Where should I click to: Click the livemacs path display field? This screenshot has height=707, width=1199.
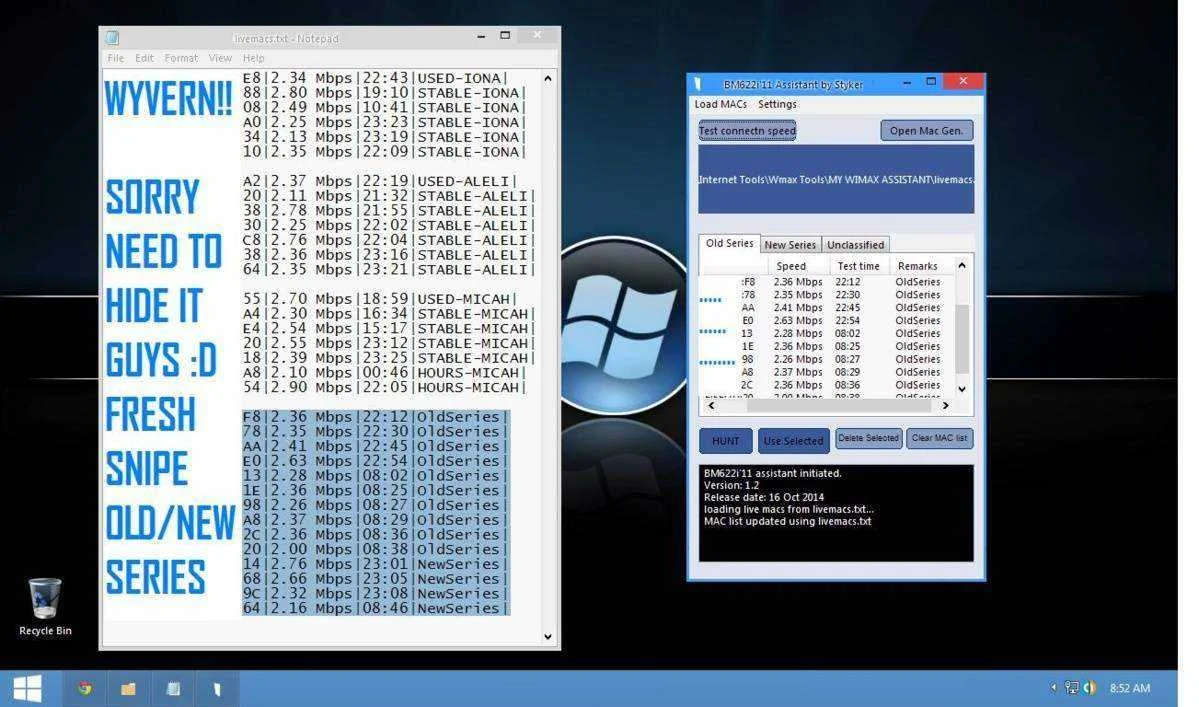836,180
